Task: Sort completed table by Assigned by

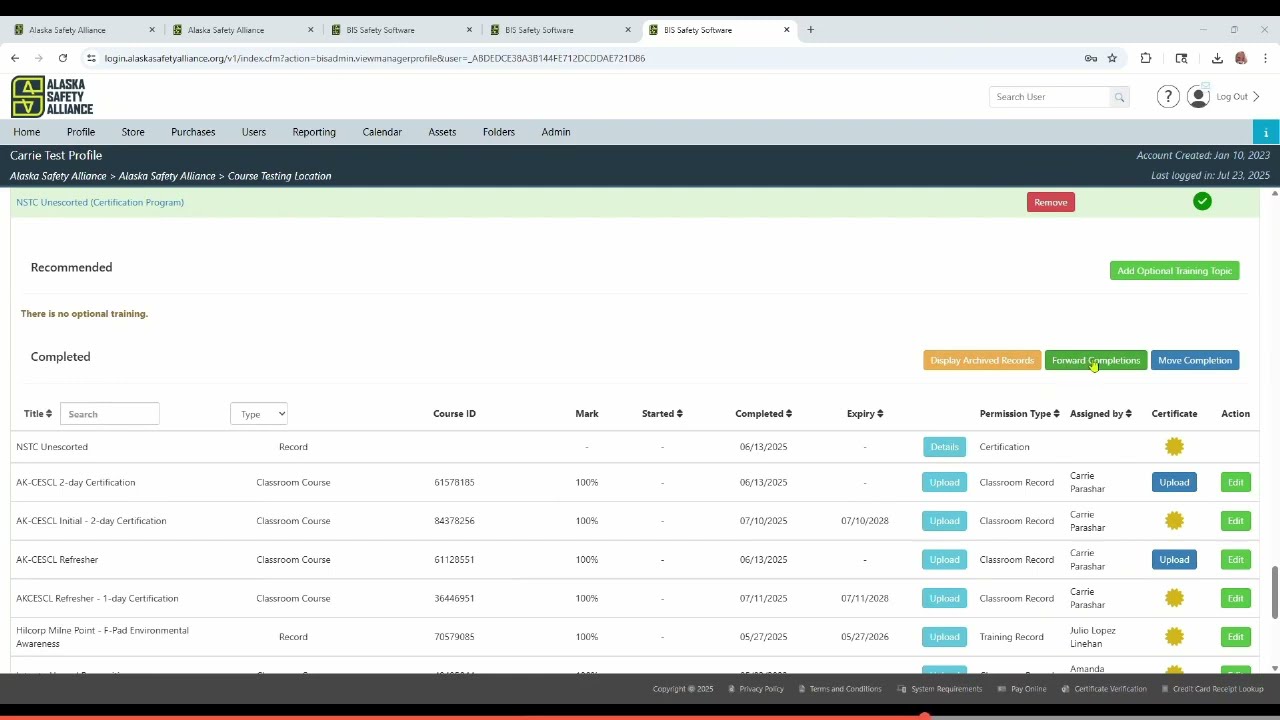Action: tap(1100, 414)
